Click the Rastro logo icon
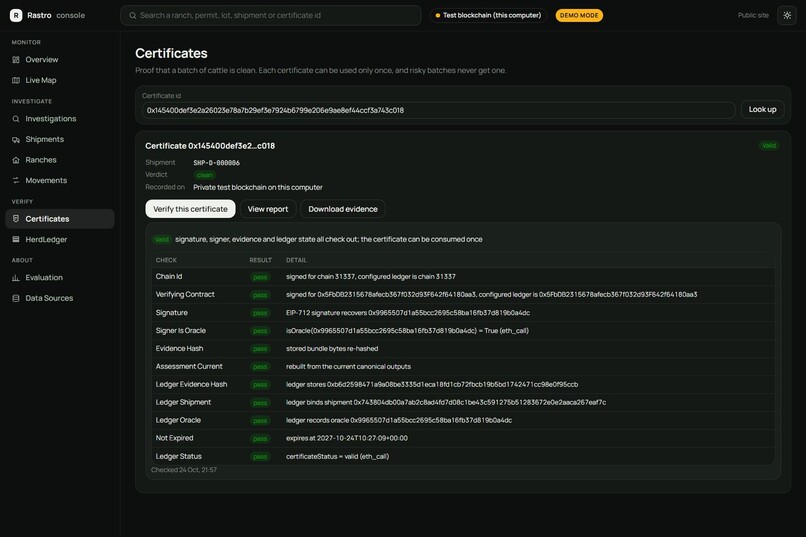806x537 pixels. [16, 15]
